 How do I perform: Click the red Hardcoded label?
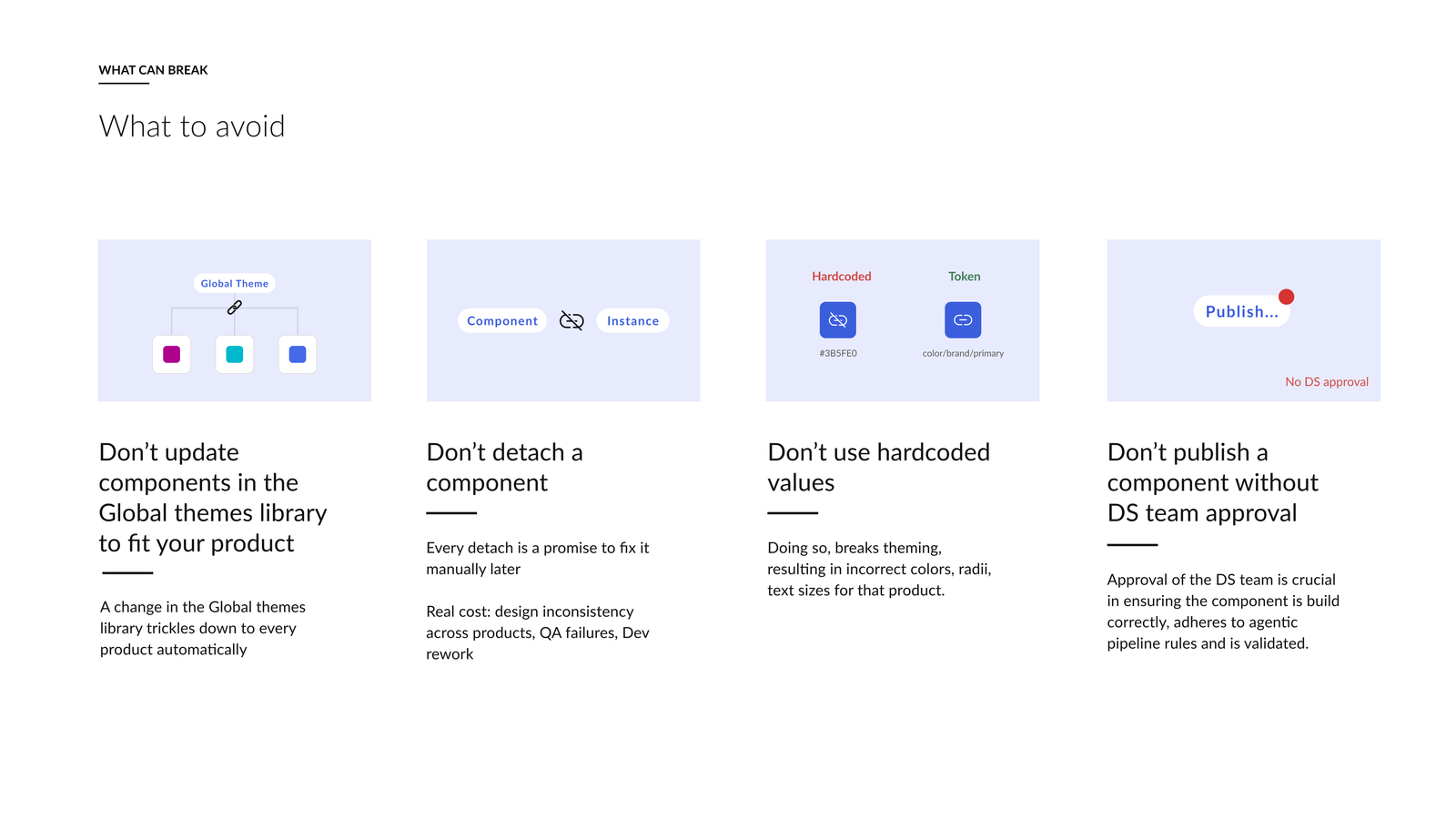(842, 277)
